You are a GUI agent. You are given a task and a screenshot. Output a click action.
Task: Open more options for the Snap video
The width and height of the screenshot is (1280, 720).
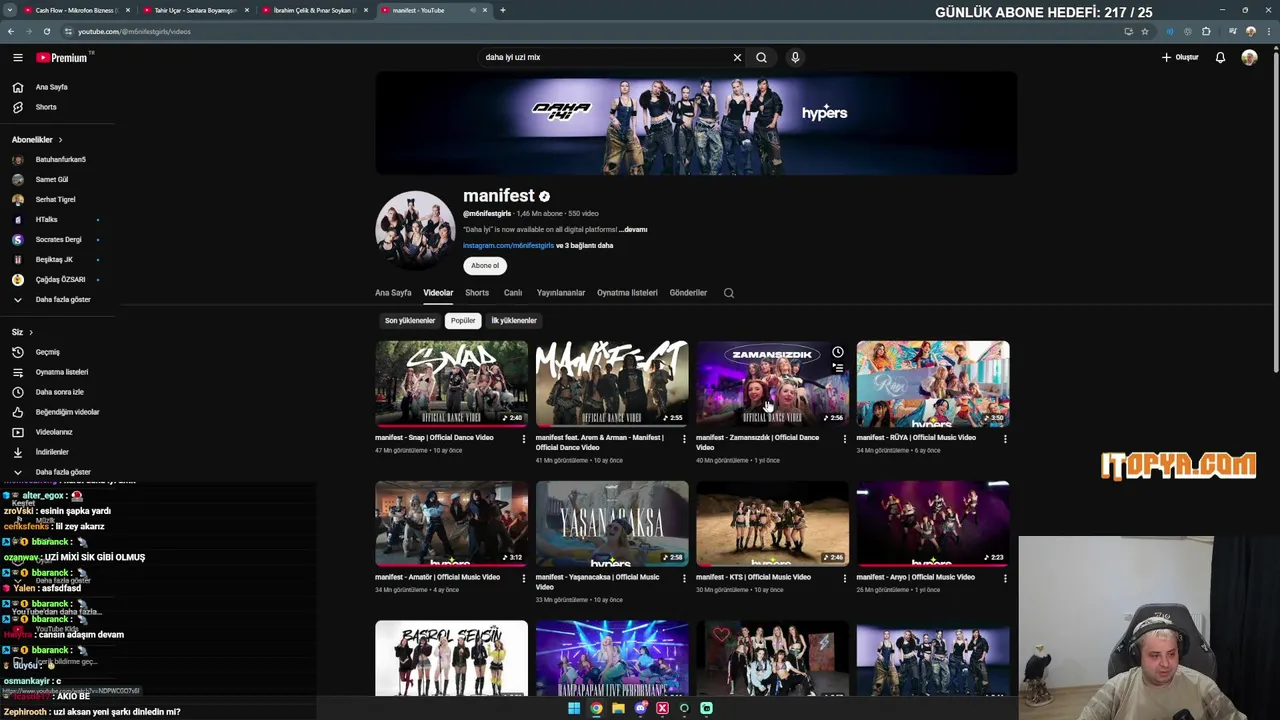pyautogui.click(x=523, y=438)
